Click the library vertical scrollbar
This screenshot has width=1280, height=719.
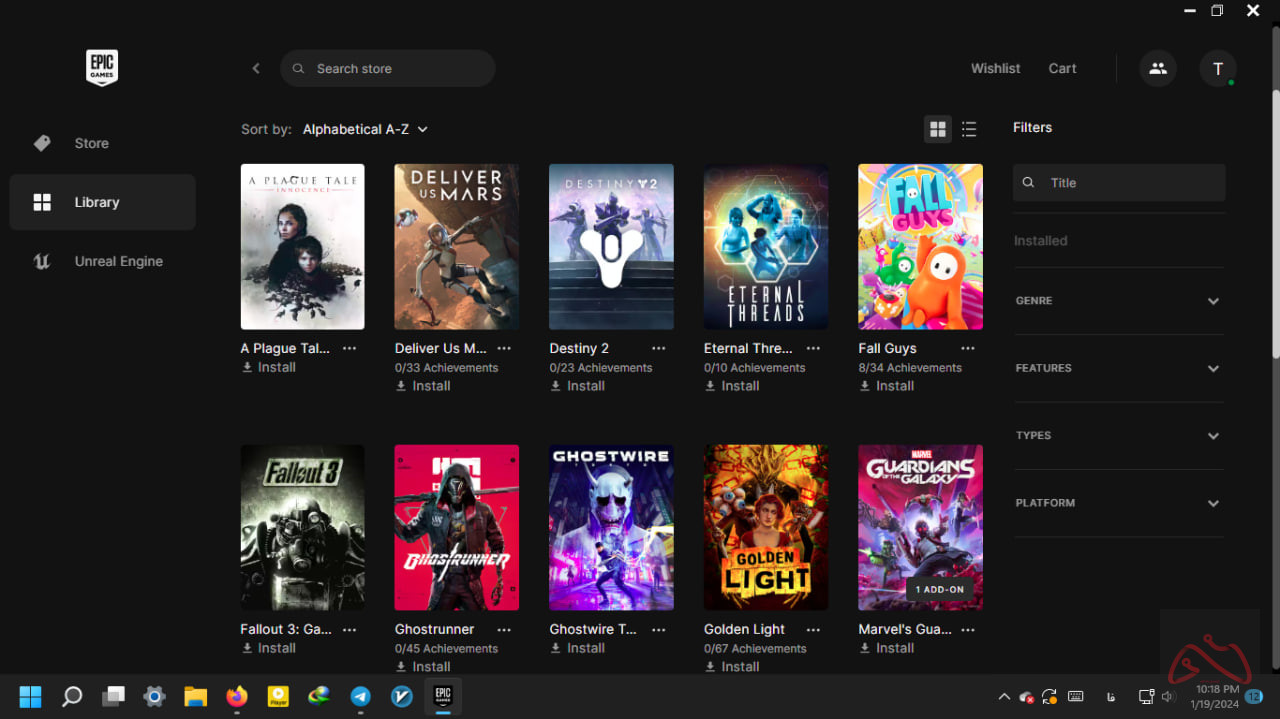coord(1274,200)
